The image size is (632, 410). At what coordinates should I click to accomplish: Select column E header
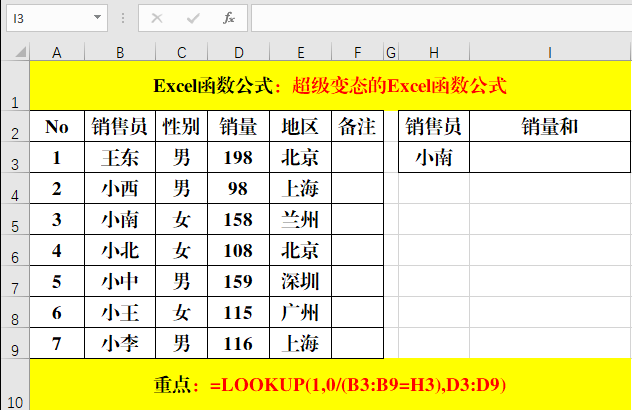point(301,52)
